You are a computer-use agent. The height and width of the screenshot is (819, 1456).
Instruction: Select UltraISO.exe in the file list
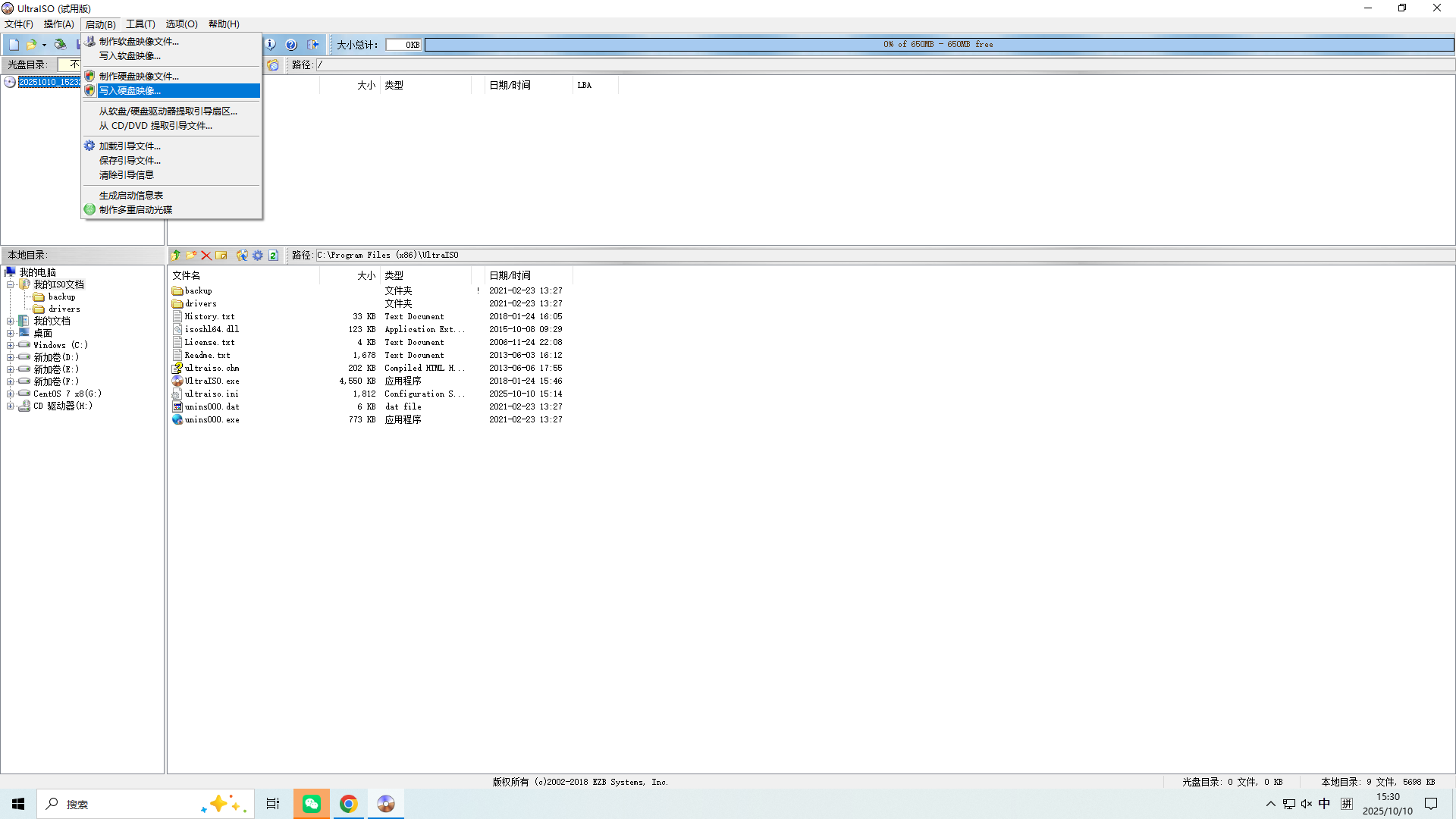pyautogui.click(x=212, y=381)
